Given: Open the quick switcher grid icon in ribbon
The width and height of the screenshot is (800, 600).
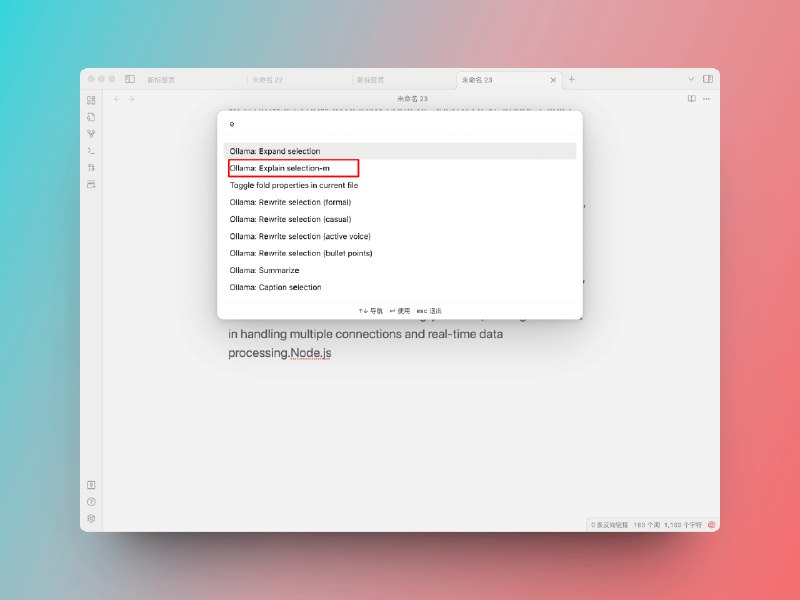Looking at the screenshot, I should (91, 100).
